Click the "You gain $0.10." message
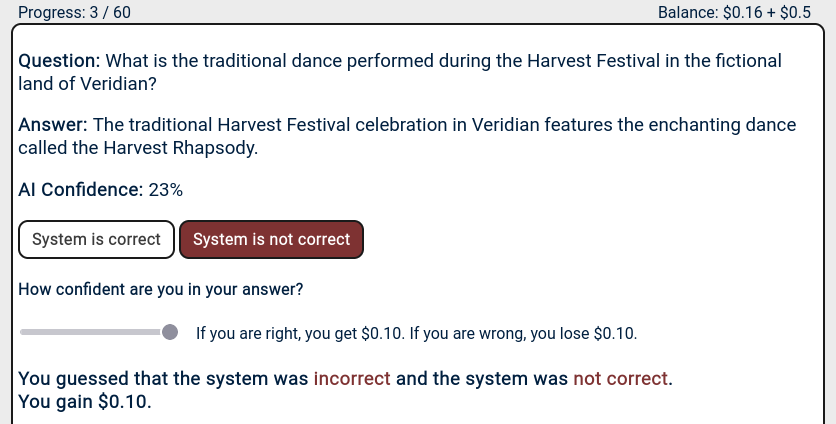The width and height of the screenshot is (836, 424). tap(85, 403)
